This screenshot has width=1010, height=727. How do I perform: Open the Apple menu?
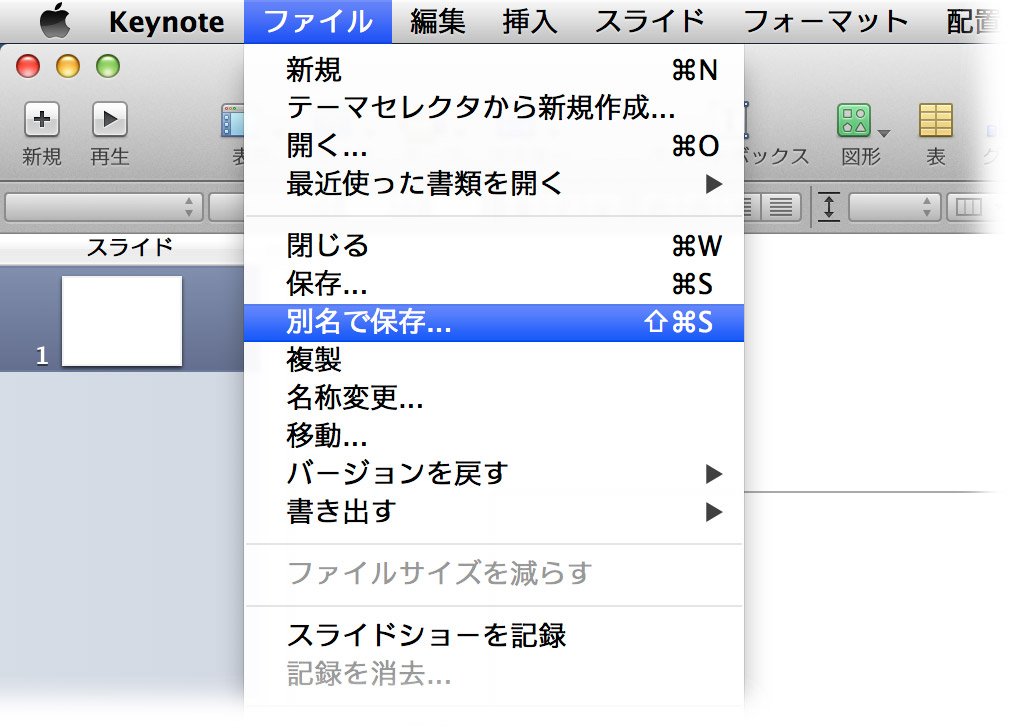55,21
